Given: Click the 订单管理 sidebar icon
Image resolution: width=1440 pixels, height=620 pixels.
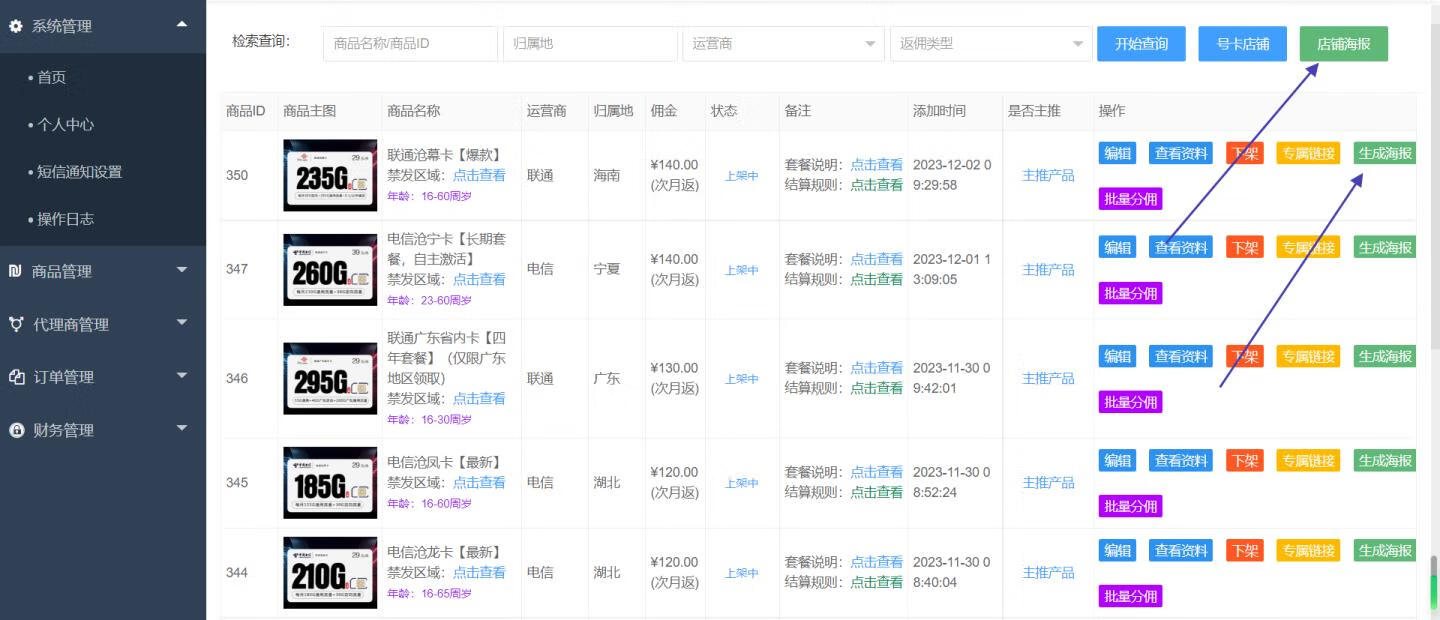Looking at the screenshot, I should coord(16,377).
